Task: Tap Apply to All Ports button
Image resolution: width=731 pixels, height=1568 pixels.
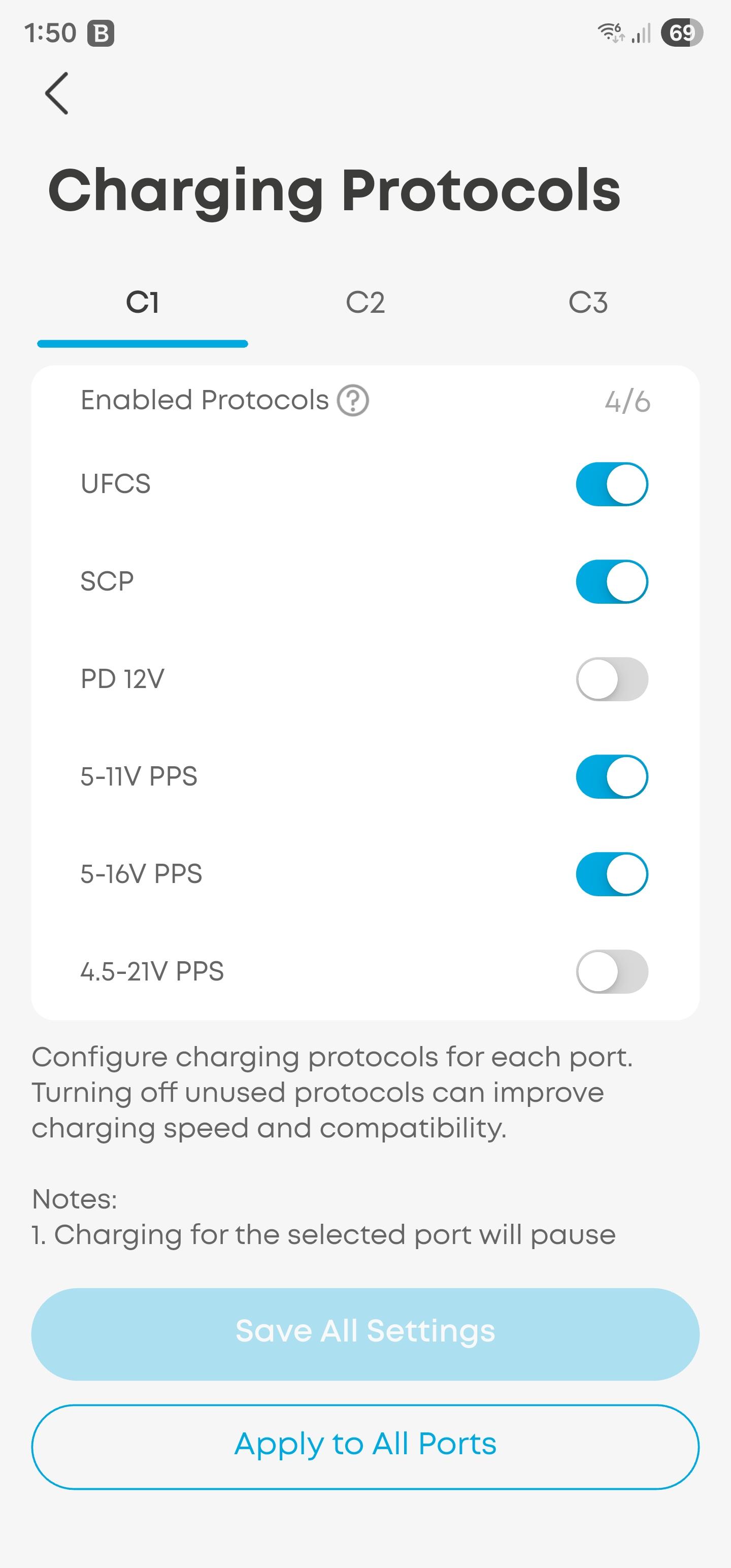Action: click(x=365, y=1446)
